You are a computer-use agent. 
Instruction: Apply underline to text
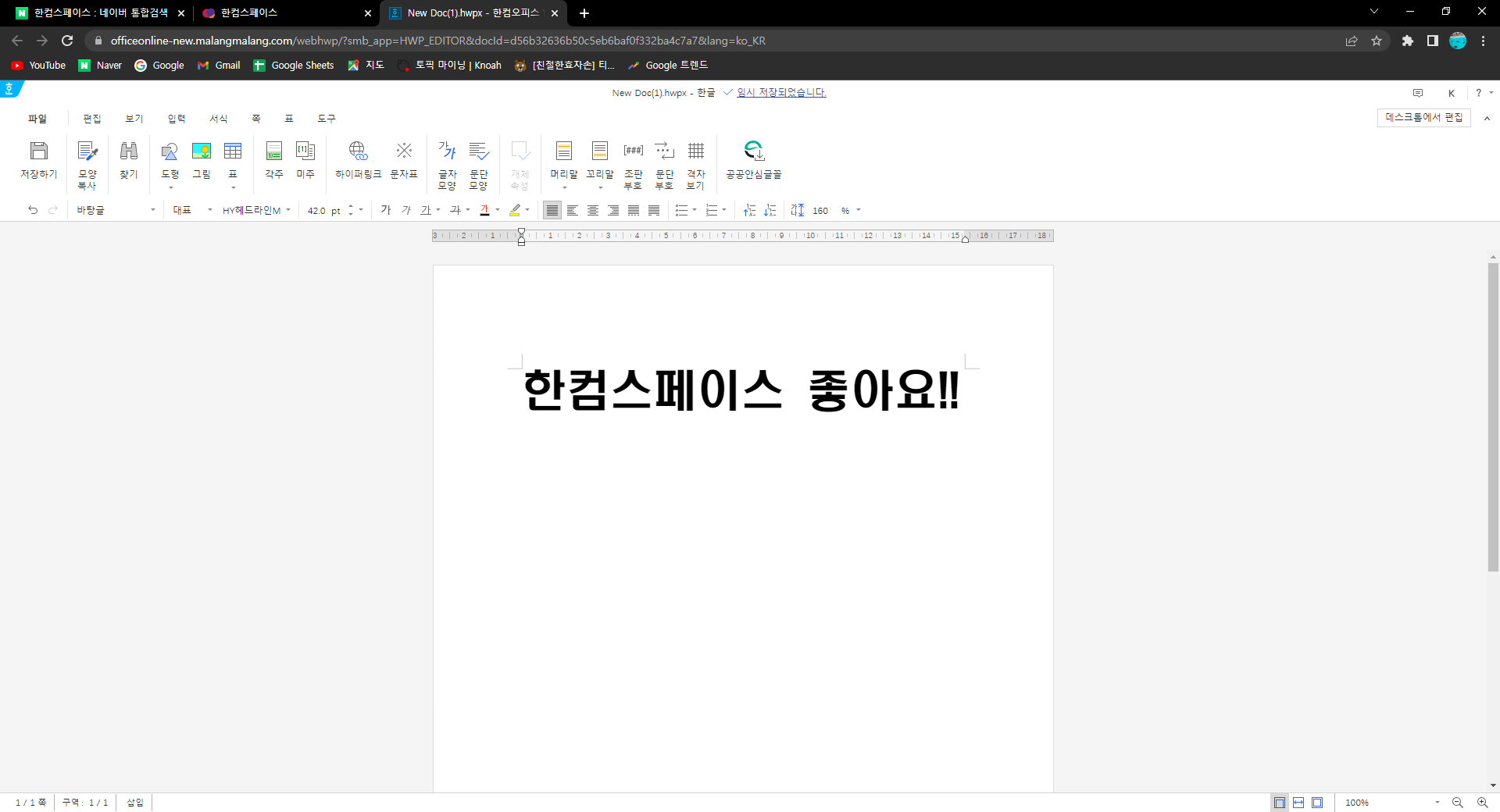[426, 210]
